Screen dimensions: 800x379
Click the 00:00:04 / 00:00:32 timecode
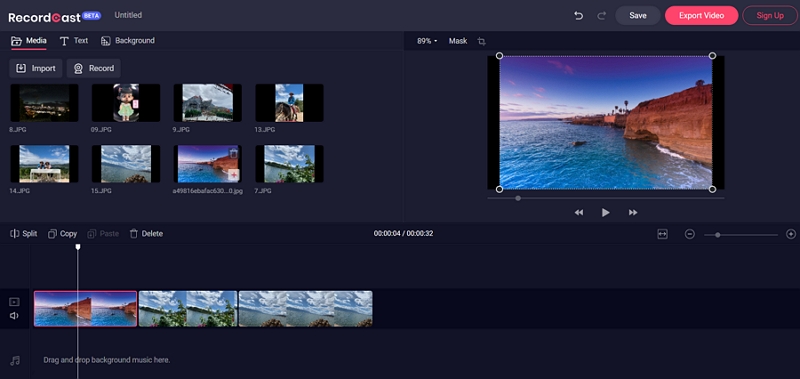point(403,234)
